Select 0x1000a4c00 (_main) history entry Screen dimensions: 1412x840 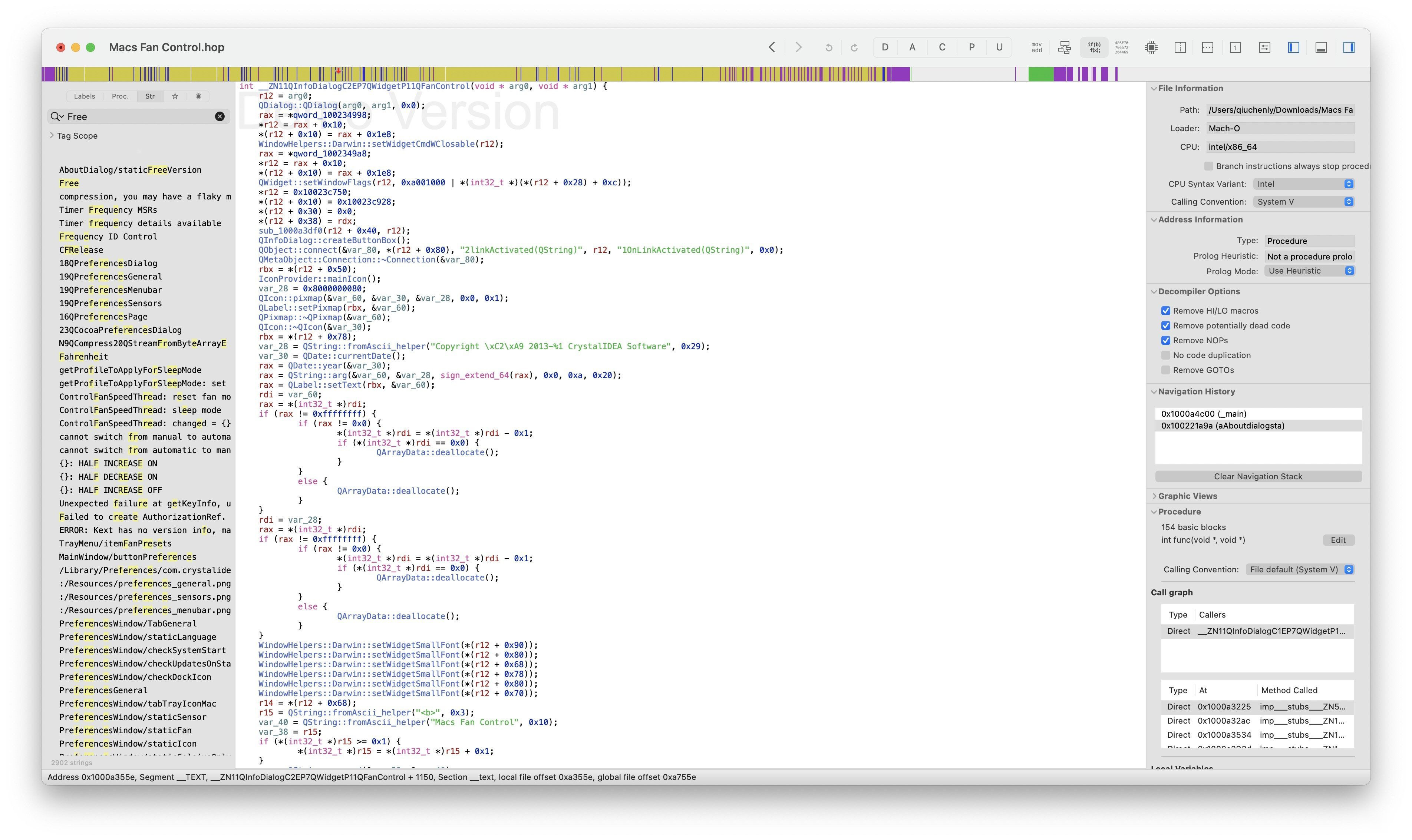(1258, 414)
